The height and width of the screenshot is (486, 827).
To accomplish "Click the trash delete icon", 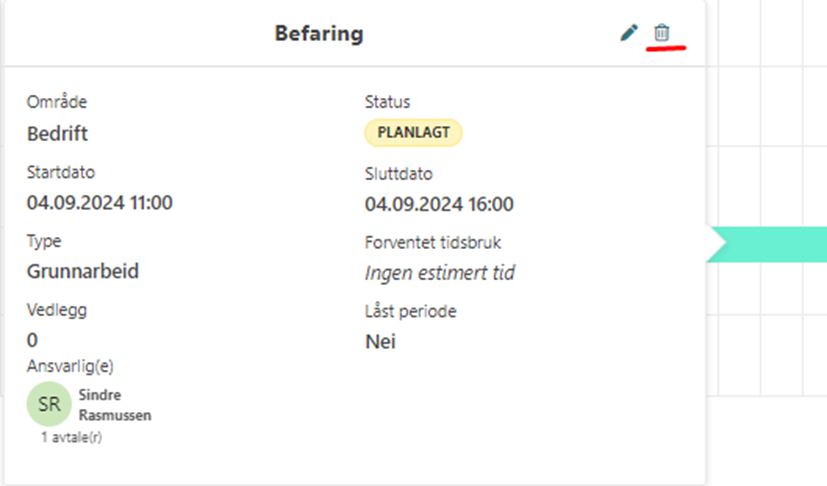I will pos(661,33).
